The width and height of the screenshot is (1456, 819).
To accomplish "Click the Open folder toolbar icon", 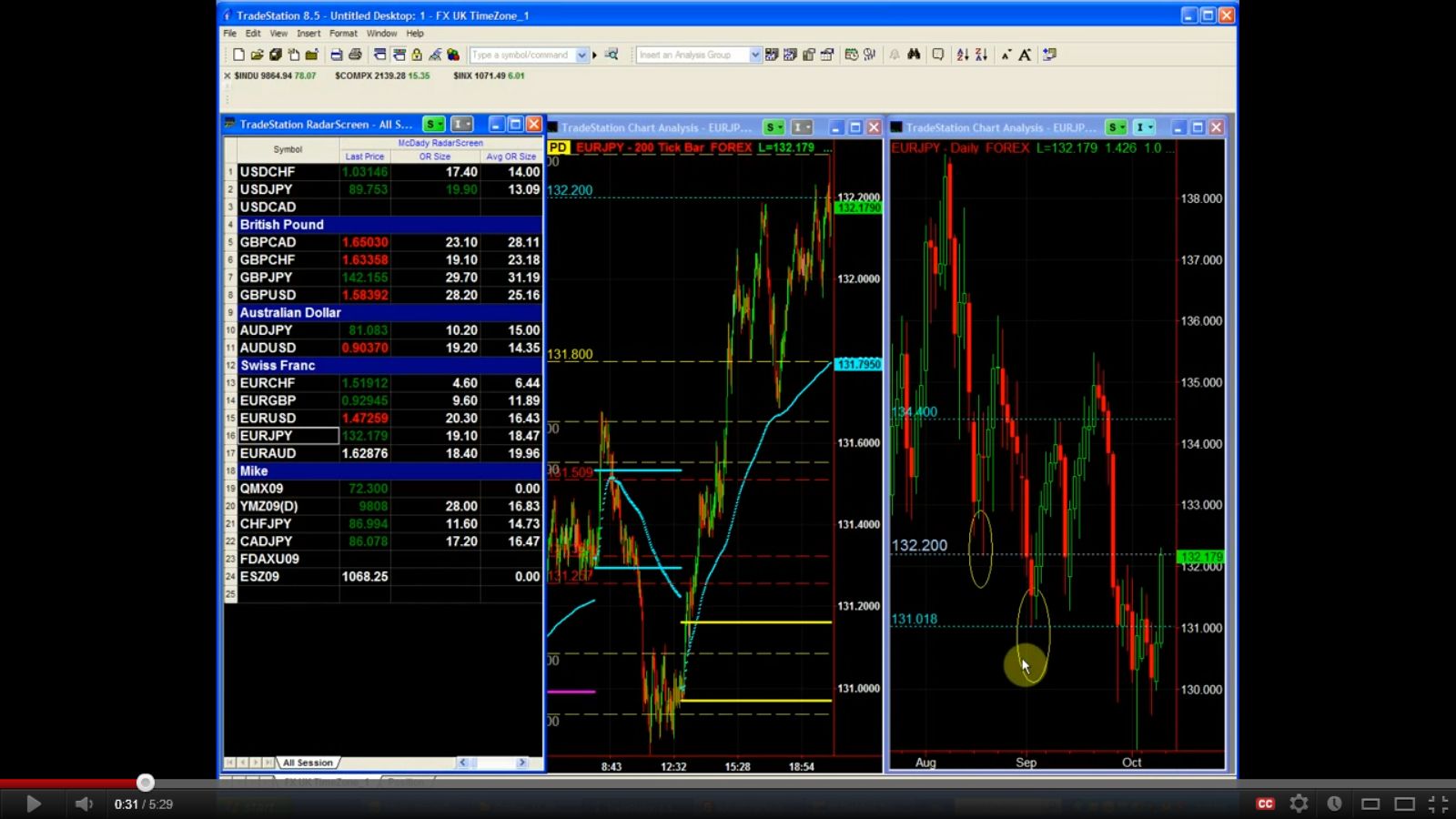I will tap(257, 55).
